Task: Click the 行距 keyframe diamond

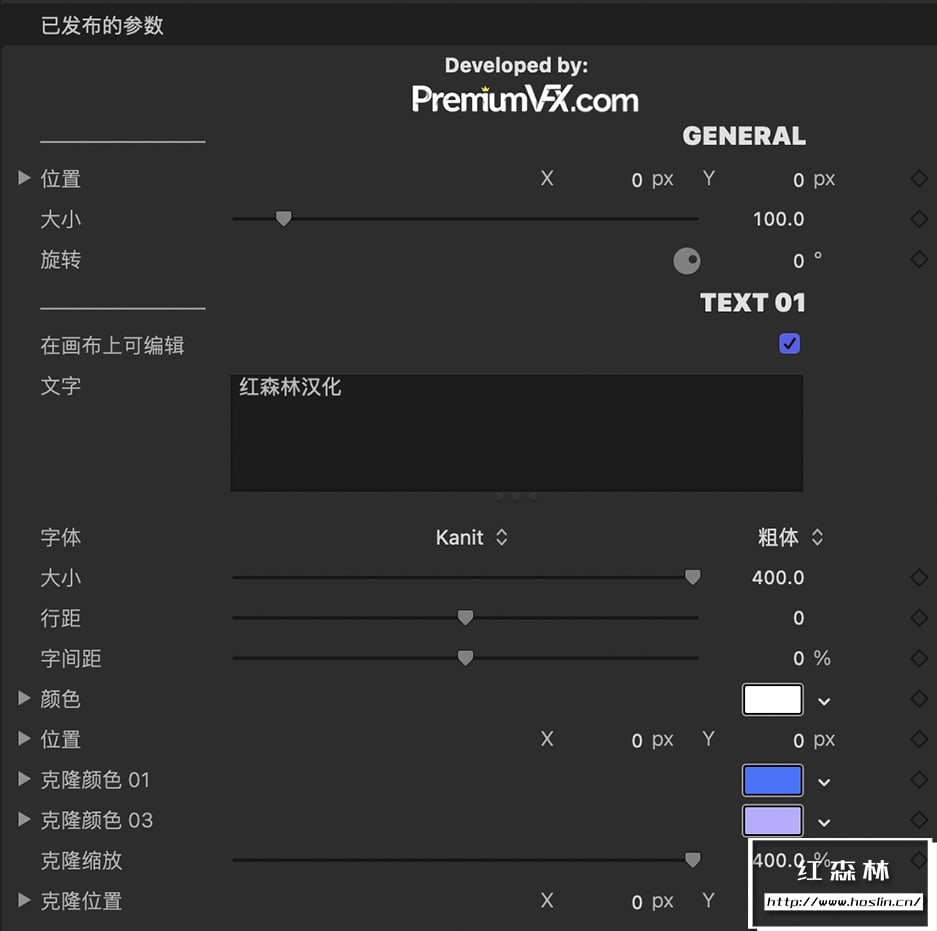Action: coord(919,617)
